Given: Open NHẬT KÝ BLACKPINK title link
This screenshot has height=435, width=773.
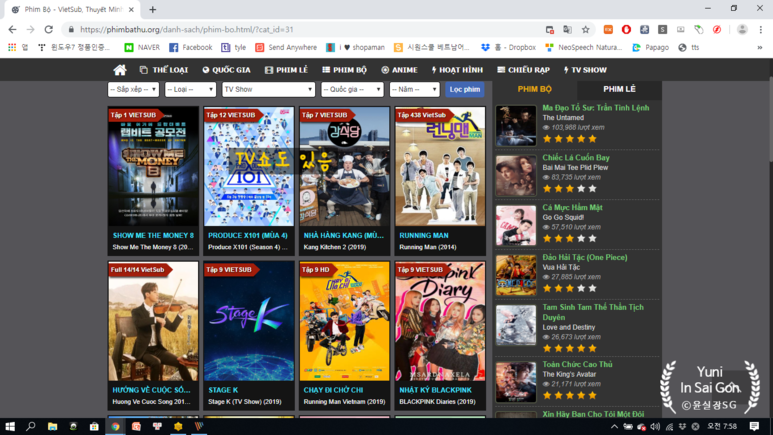Looking at the screenshot, I should tap(435, 390).
